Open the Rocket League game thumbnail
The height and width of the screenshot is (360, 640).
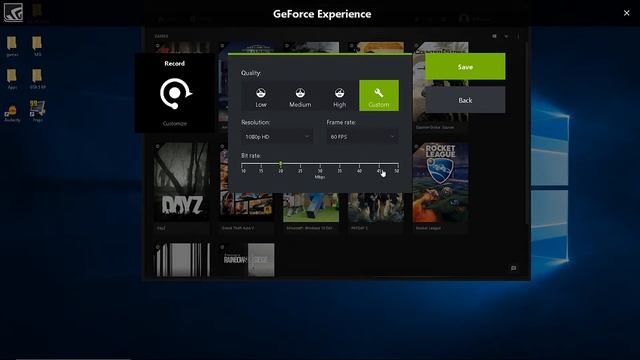pos(440,182)
